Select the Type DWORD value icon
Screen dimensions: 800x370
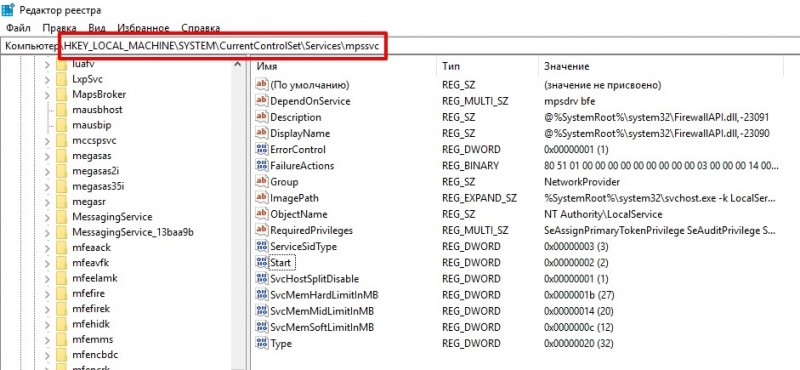click(262, 343)
